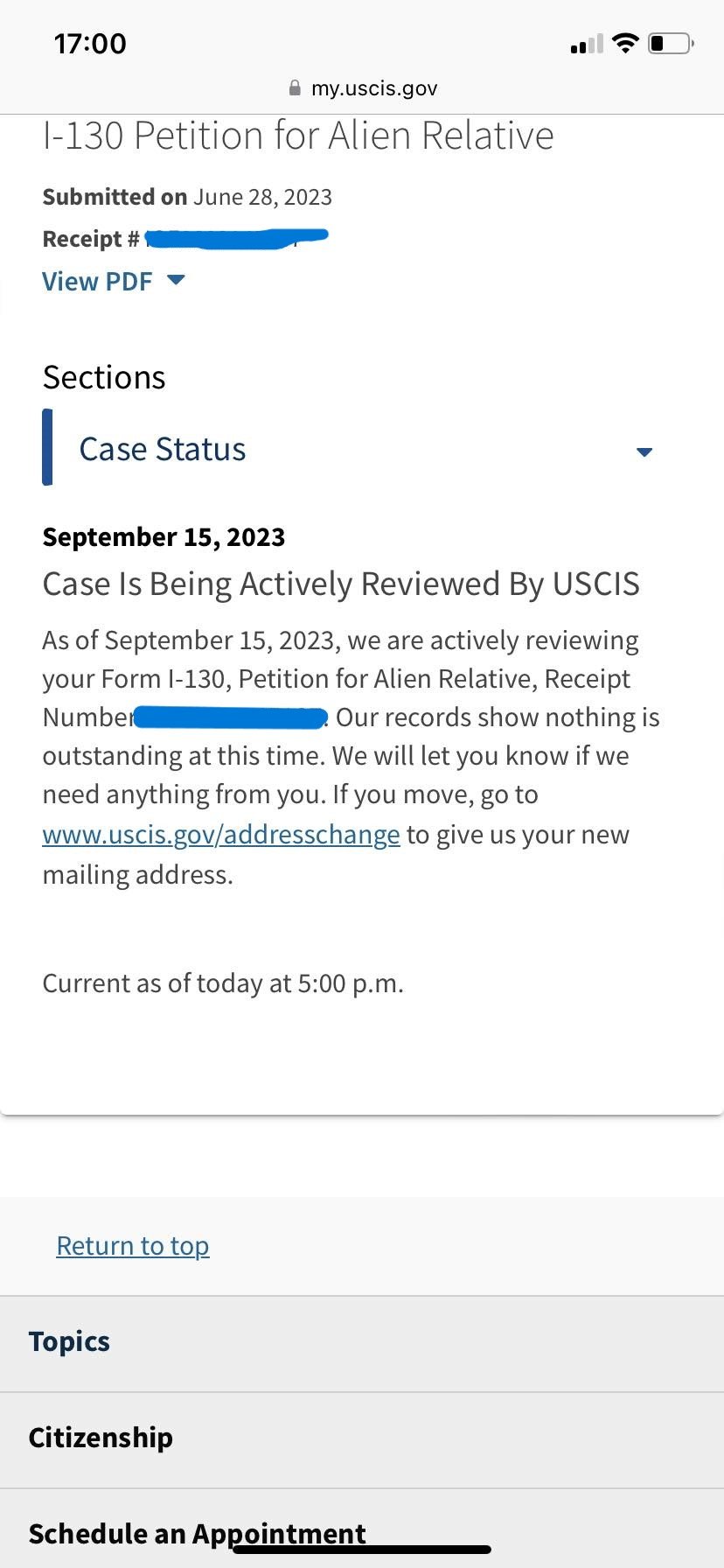Expand the Case Status section chevron
Viewport: 724px width, 1568px height.
click(644, 452)
